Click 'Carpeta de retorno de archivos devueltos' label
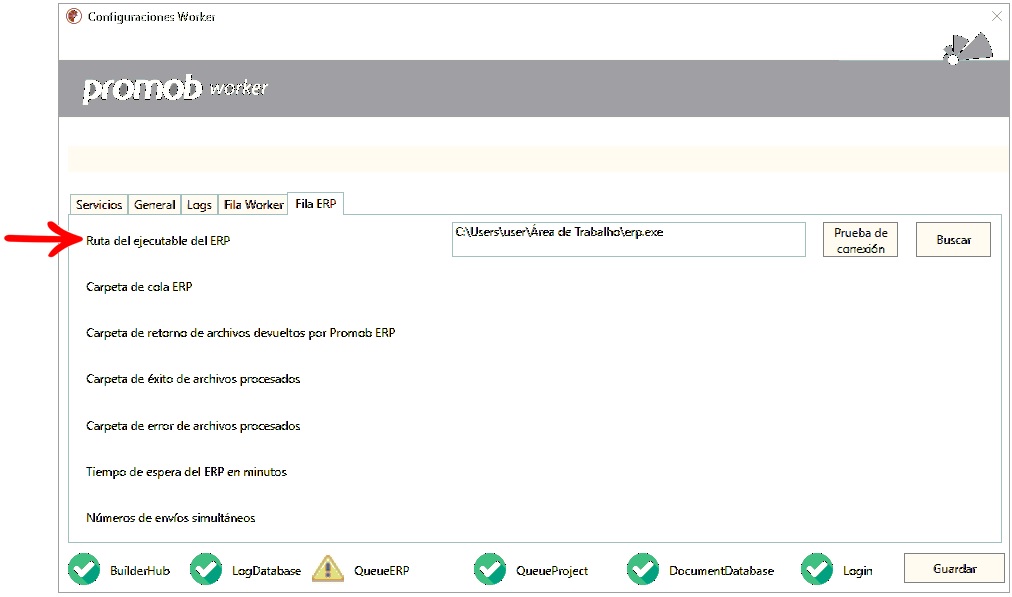The image size is (1012, 597). (241, 333)
